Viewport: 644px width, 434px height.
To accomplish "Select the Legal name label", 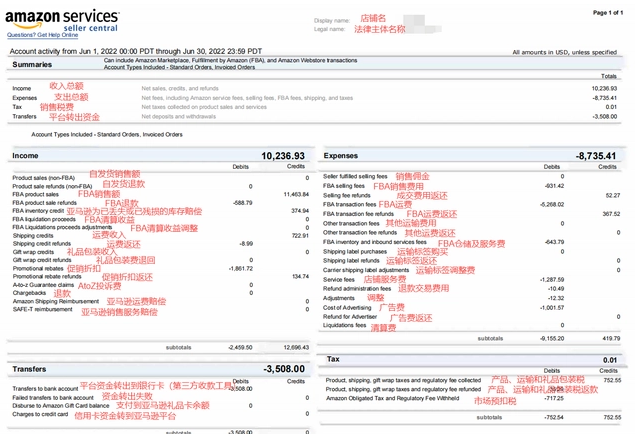I will pos(329,29).
